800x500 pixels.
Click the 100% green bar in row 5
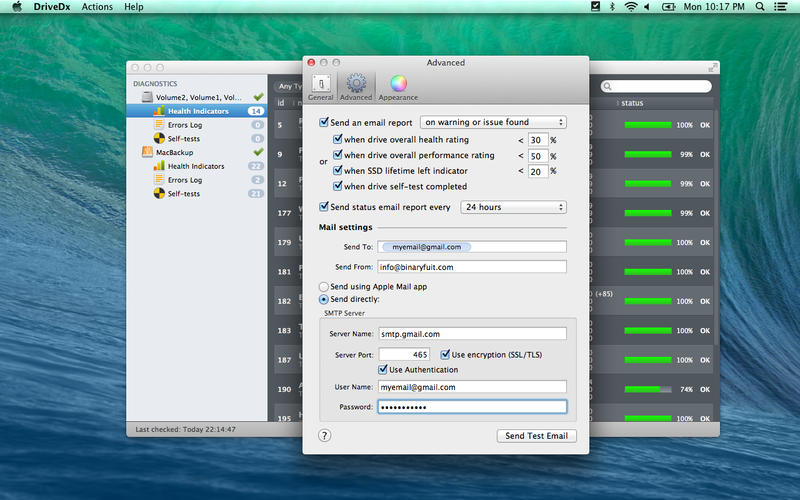[648, 125]
